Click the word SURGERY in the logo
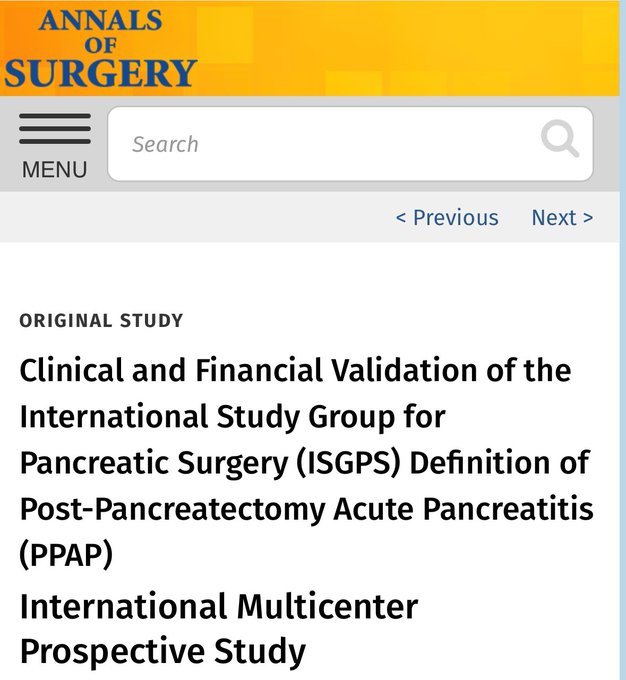Screen dimensions: 626x680 coord(100,73)
